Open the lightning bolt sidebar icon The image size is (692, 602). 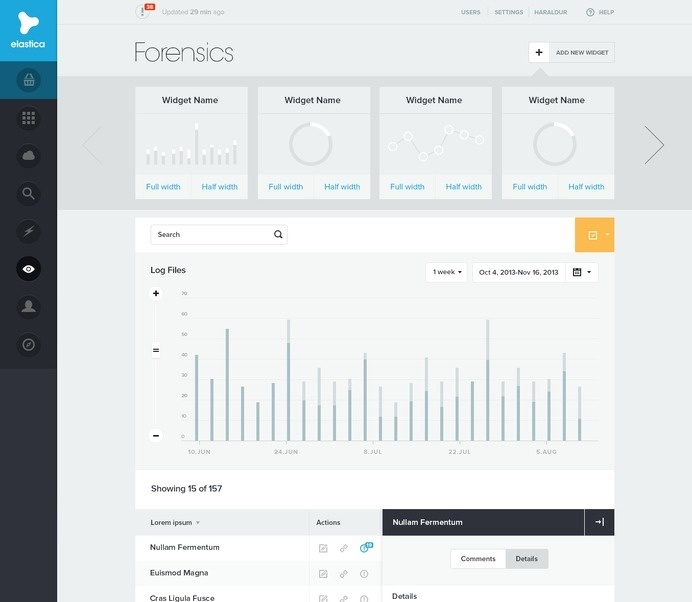tap(29, 231)
